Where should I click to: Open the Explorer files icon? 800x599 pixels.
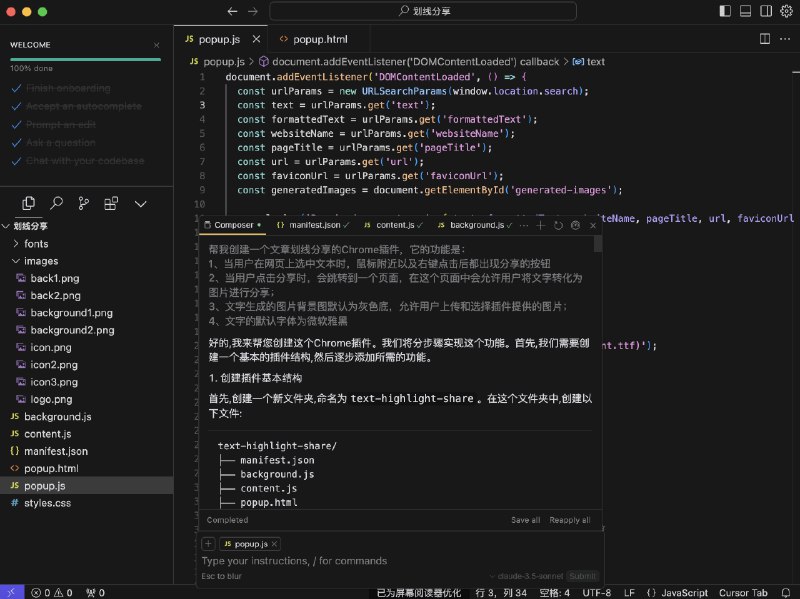point(29,204)
